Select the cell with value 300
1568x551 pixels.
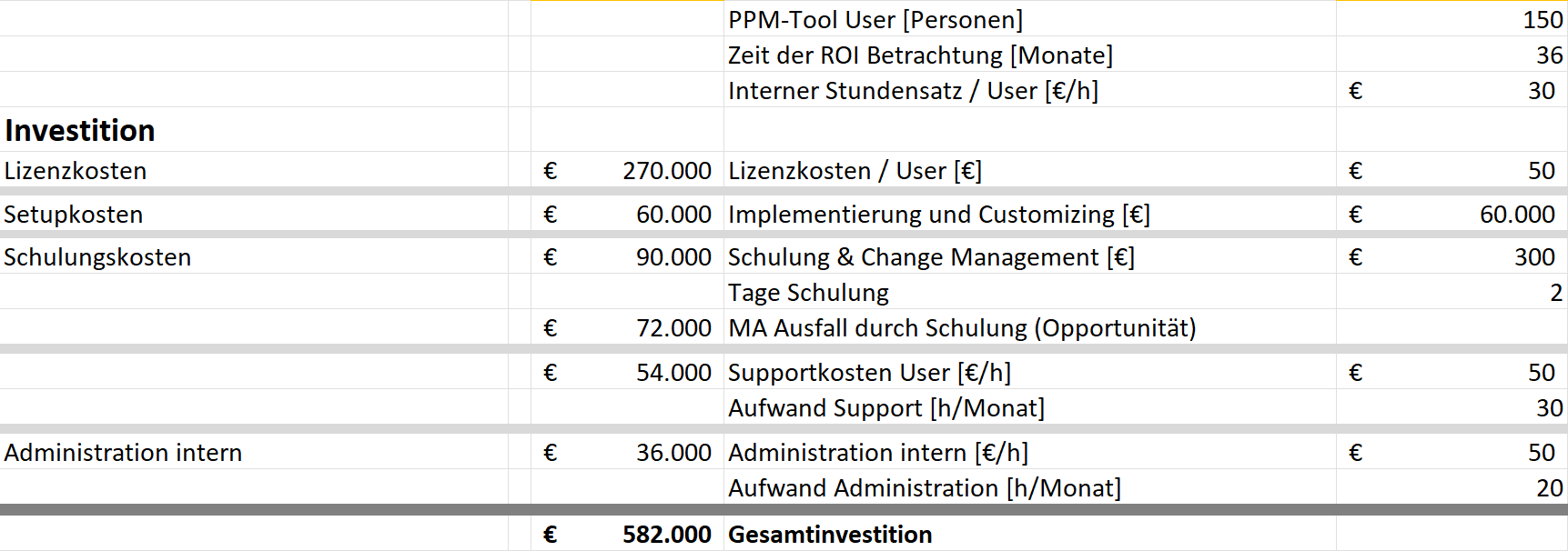coord(1533,257)
